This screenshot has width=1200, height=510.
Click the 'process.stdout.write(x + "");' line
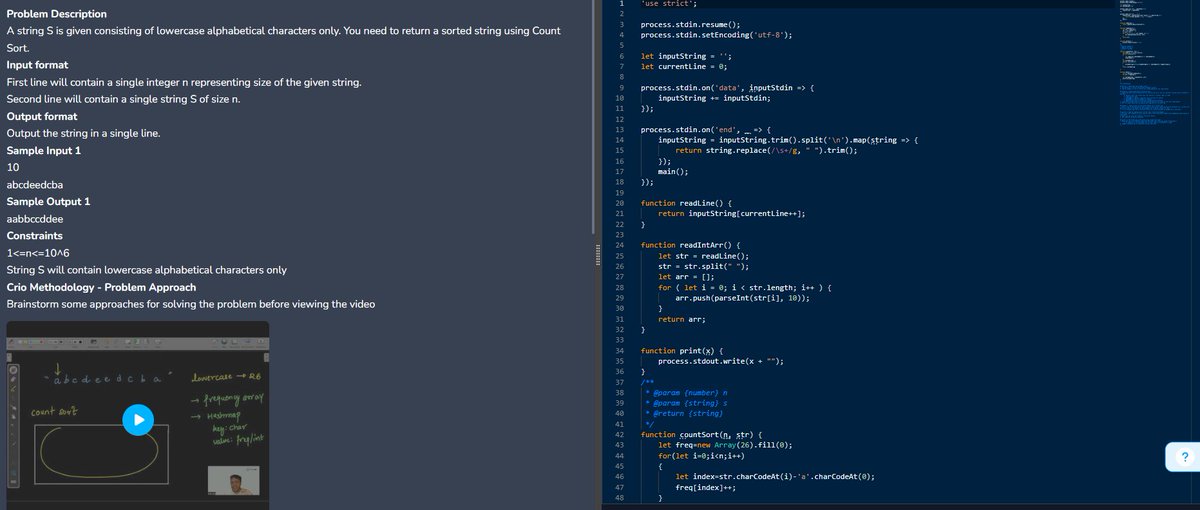click(721, 361)
